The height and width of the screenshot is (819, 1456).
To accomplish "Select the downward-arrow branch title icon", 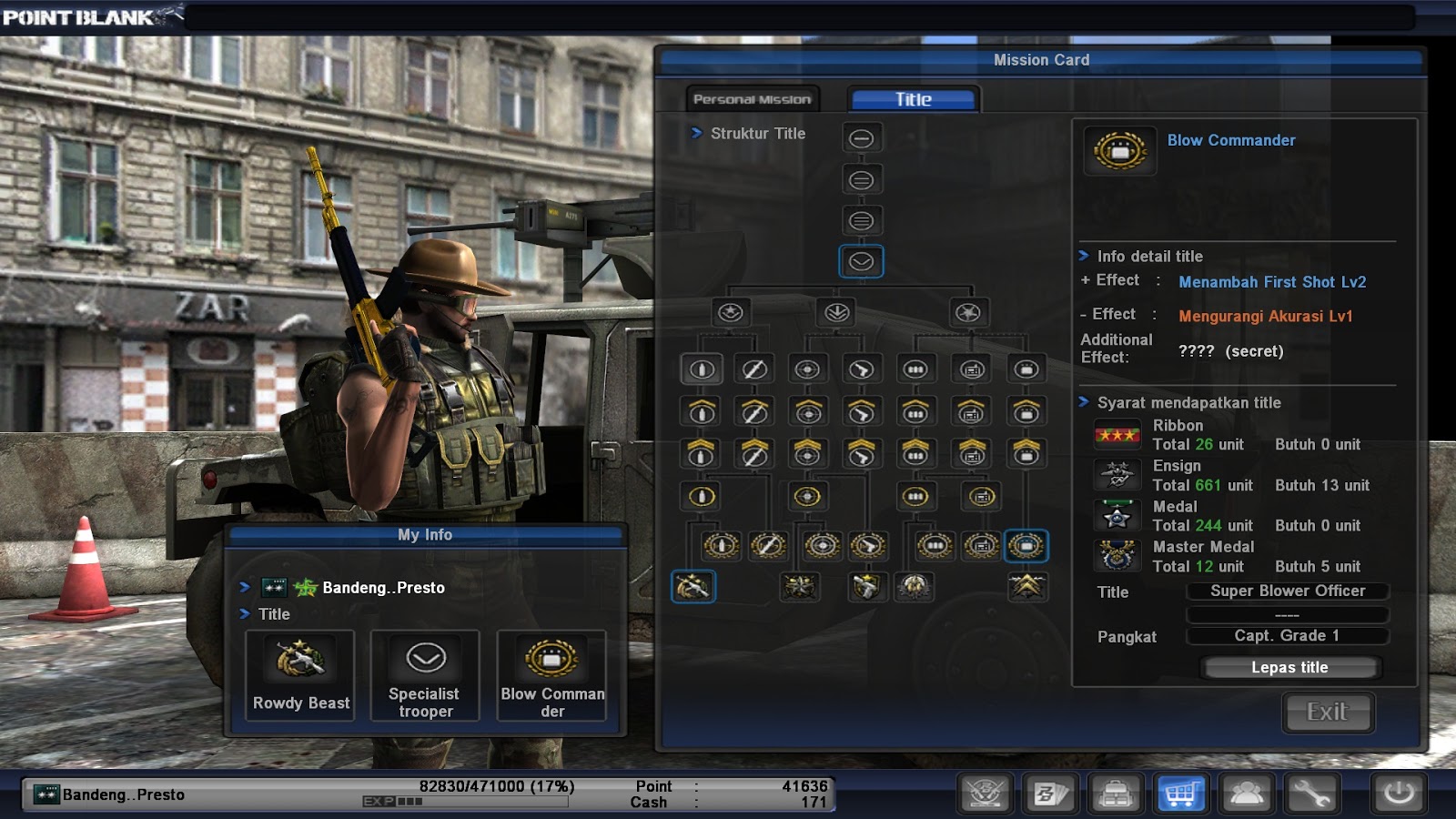I will pyautogui.click(x=837, y=313).
